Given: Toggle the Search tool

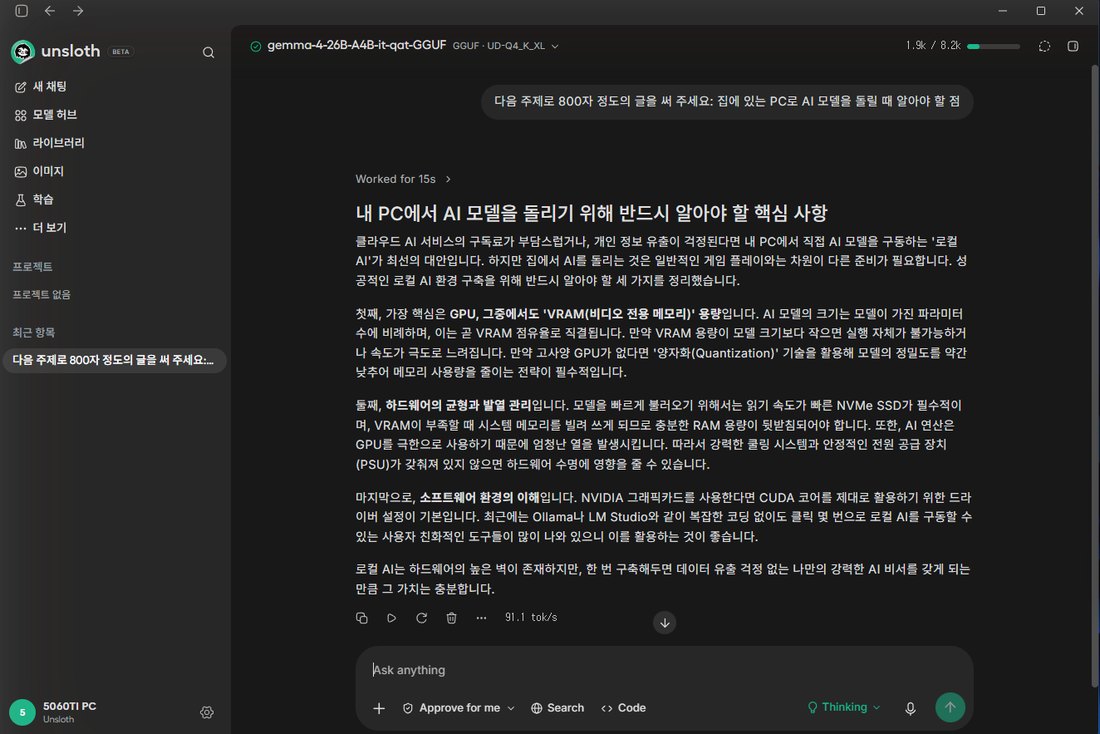Looking at the screenshot, I should [558, 708].
